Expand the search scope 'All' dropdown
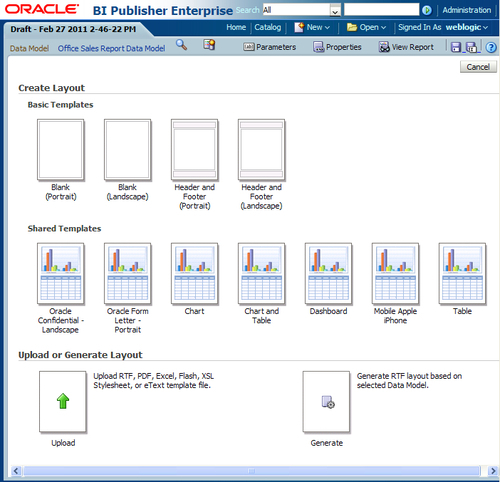The image size is (500, 482). coord(335,10)
